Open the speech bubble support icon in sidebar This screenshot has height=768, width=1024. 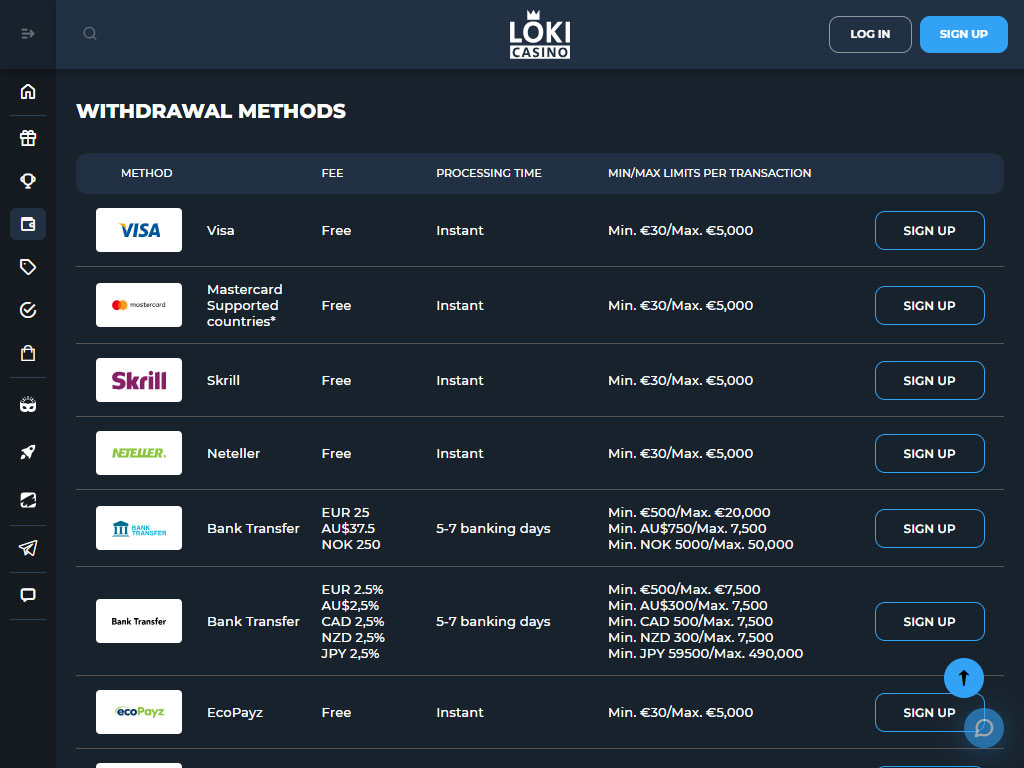click(28, 595)
